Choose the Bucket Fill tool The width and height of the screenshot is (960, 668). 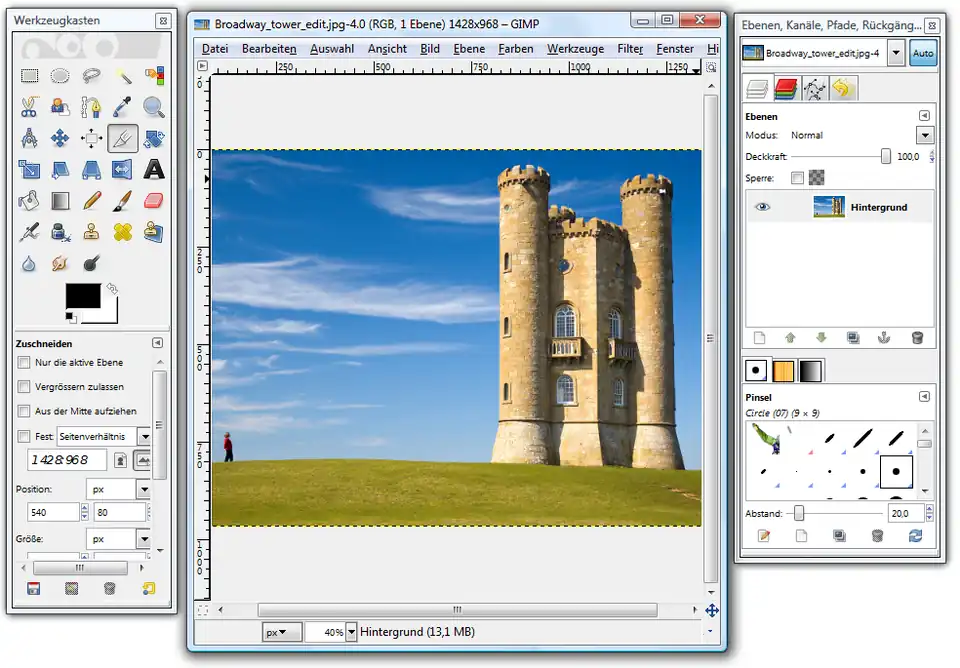tap(29, 200)
